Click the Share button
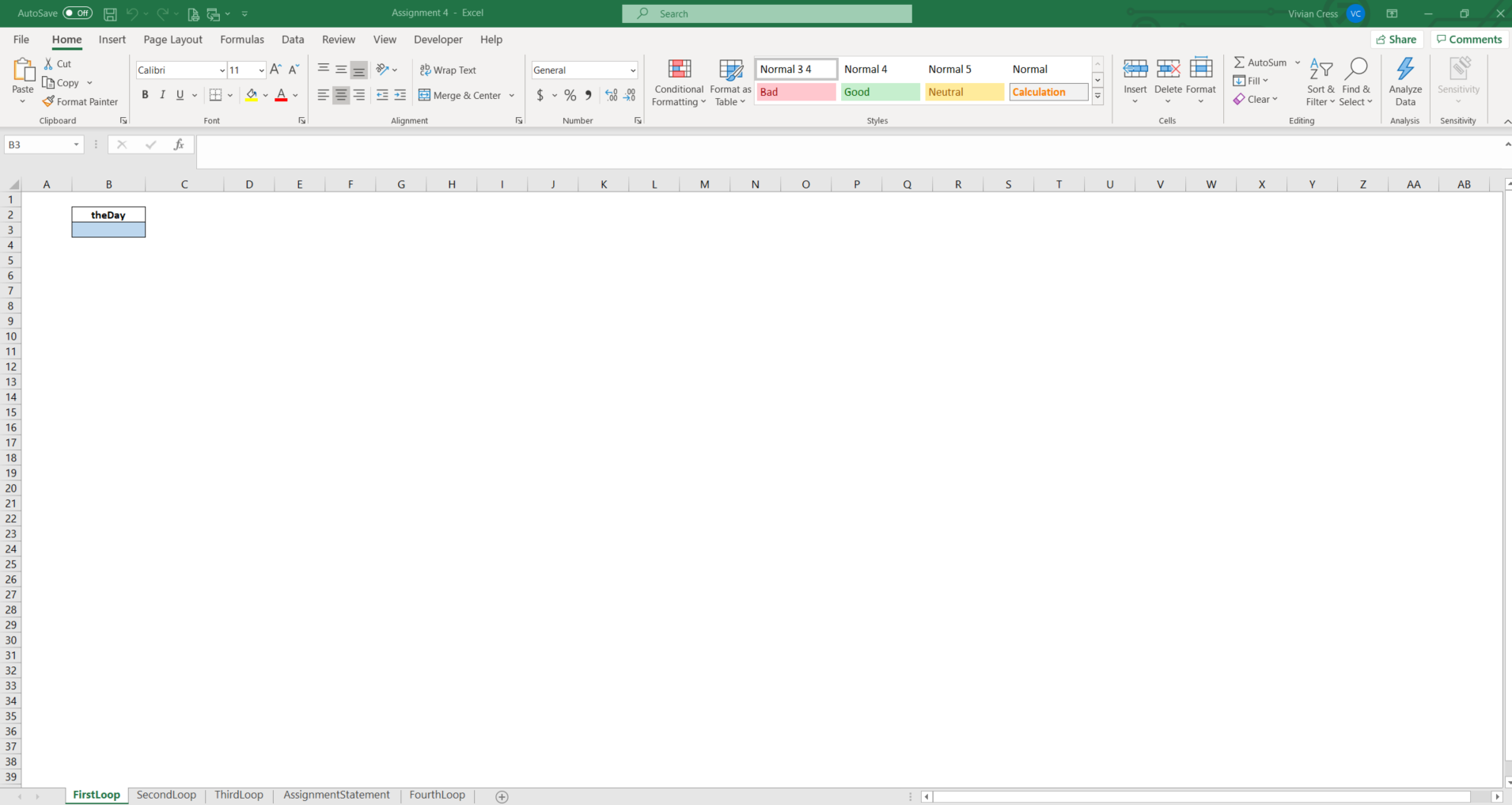The height and width of the screenshot is (805, 1512). (1397, 39)
